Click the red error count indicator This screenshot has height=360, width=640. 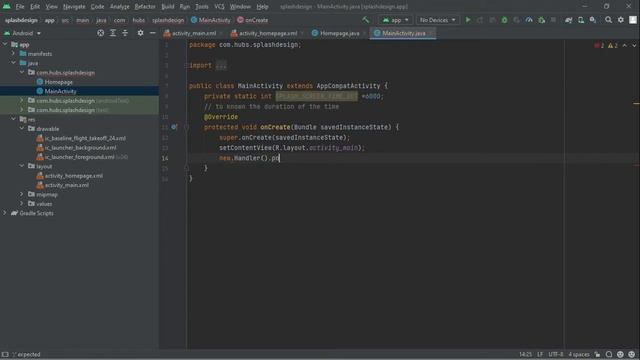click(x=599, y=45)
